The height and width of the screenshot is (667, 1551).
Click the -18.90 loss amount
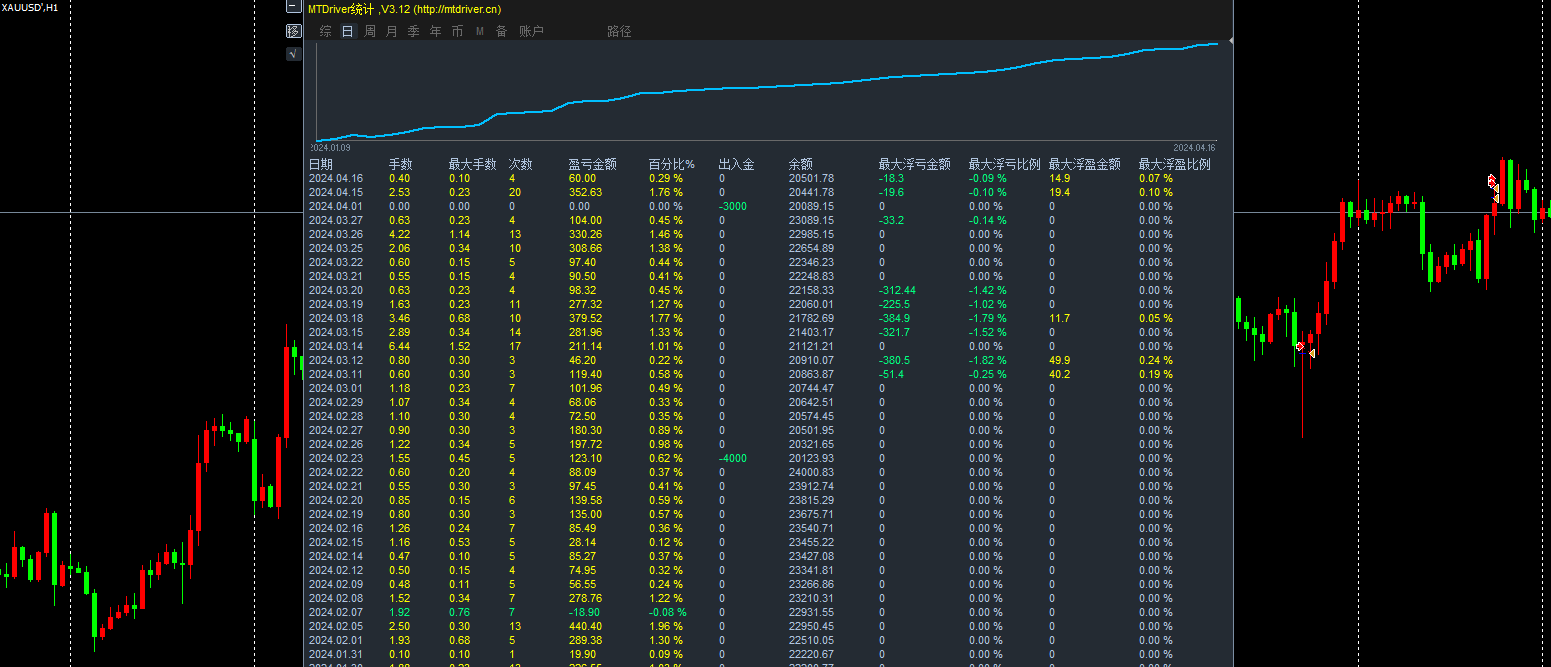click(585, 612)
